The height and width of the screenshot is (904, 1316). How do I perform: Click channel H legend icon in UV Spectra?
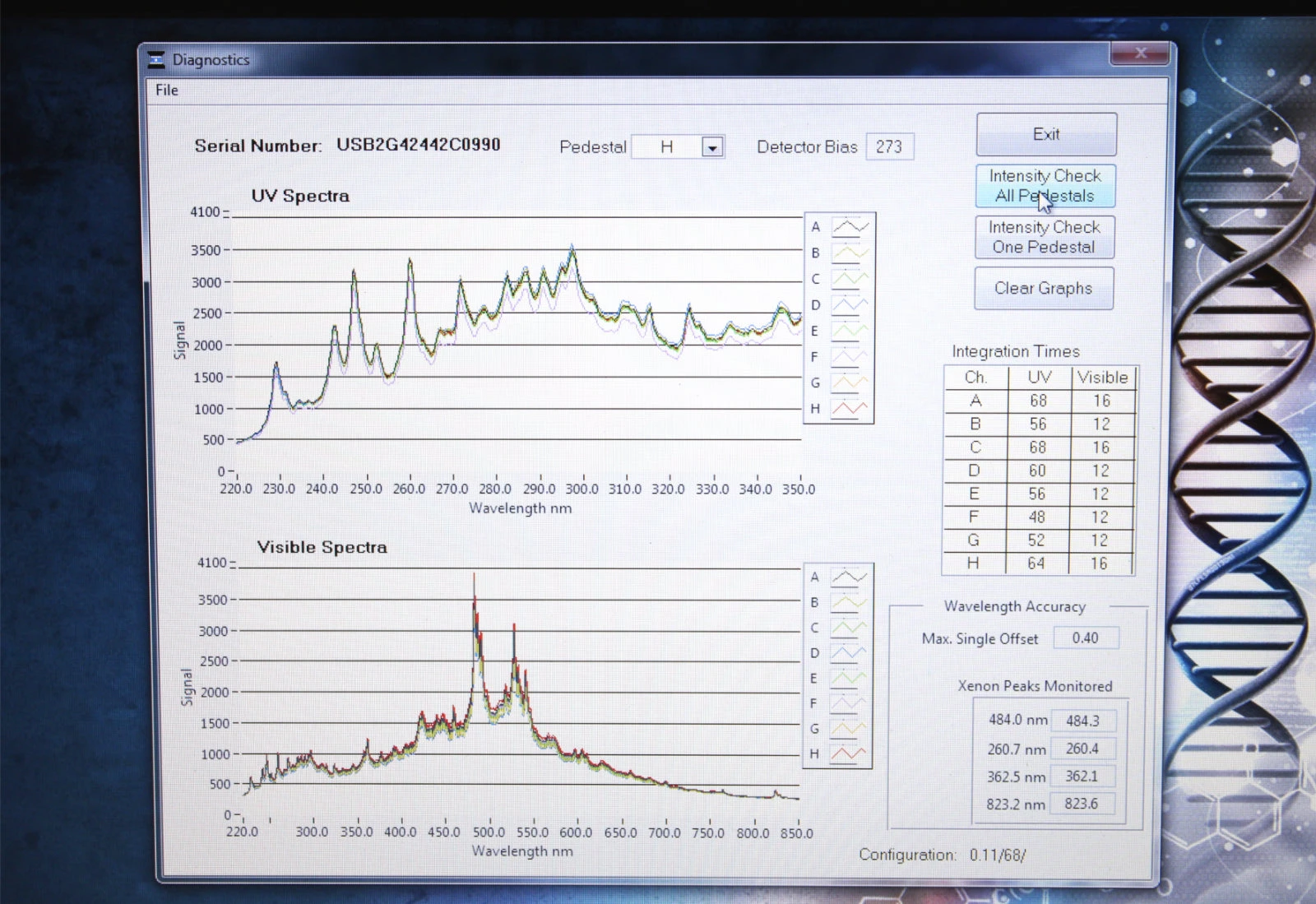tap(850, 408)
